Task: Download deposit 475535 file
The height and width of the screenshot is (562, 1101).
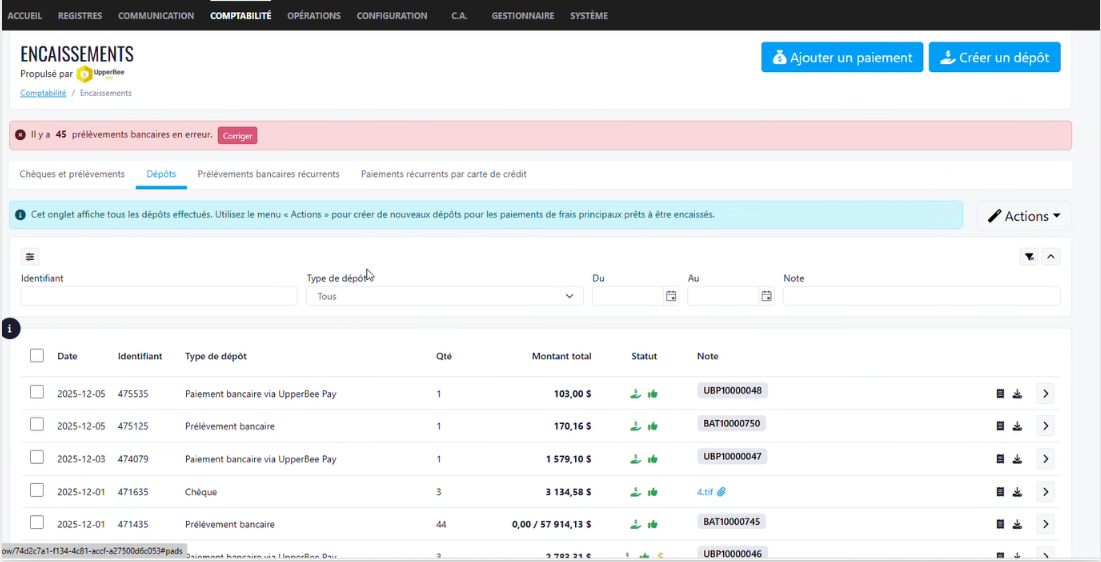Action: [1017, 394]
